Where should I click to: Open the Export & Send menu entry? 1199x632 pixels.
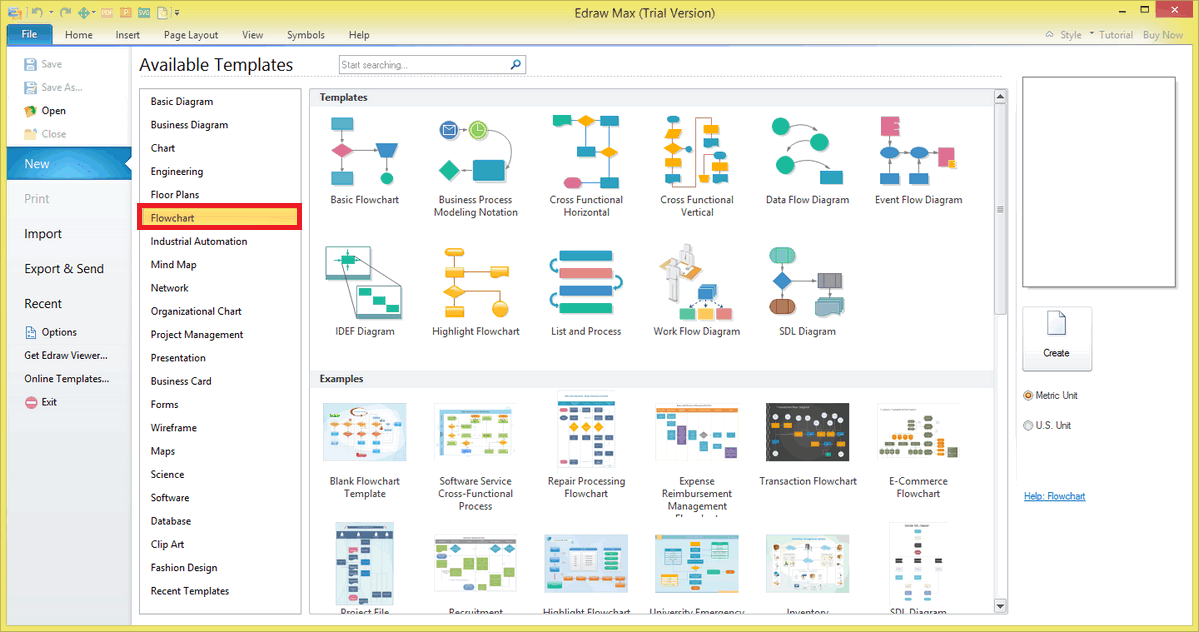(63, 269)
